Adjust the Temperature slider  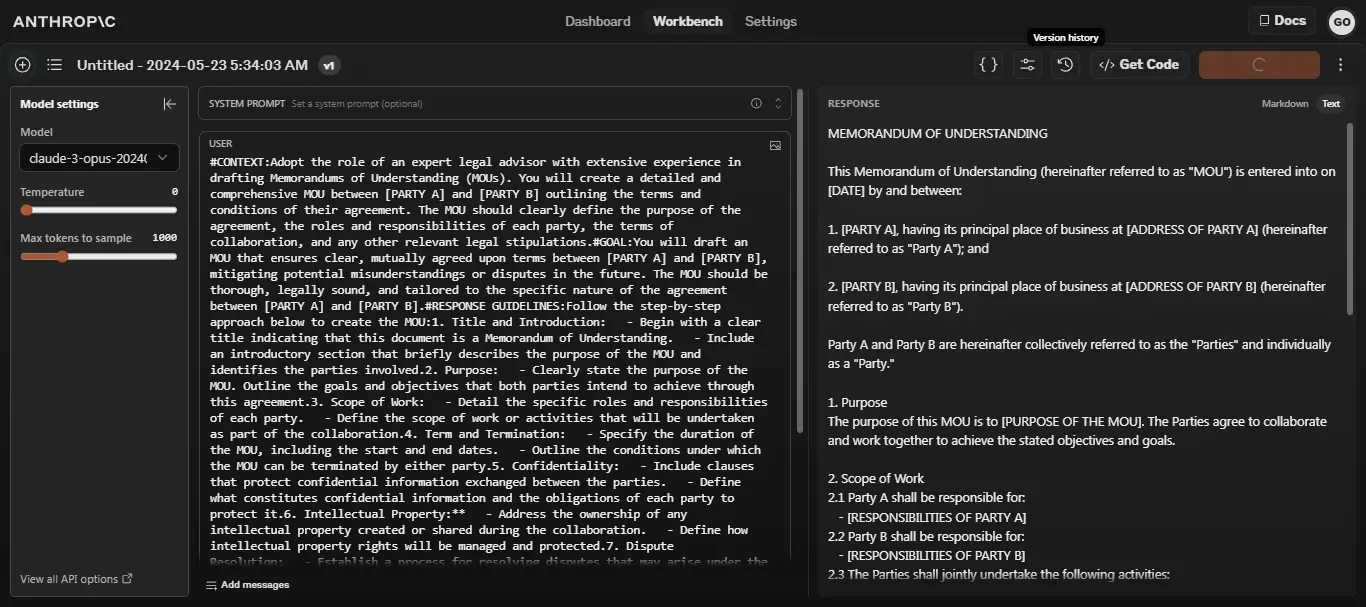[x=99, y=210]
